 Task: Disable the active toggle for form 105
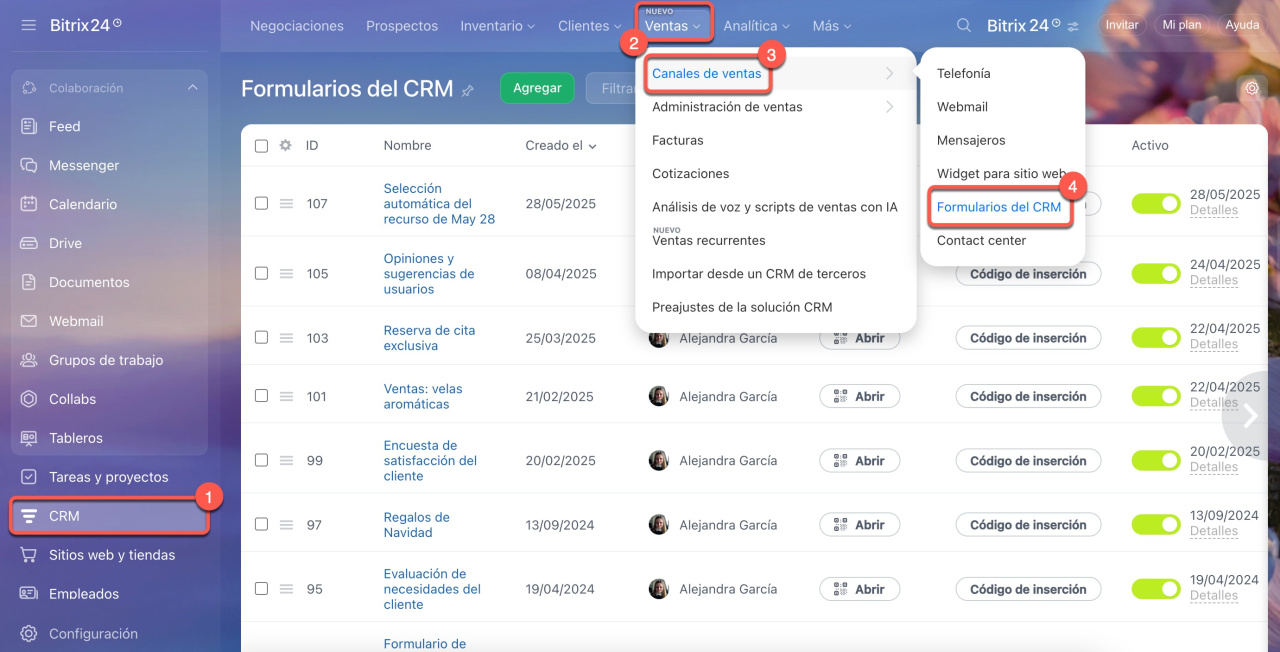(x=1156, y=274)
